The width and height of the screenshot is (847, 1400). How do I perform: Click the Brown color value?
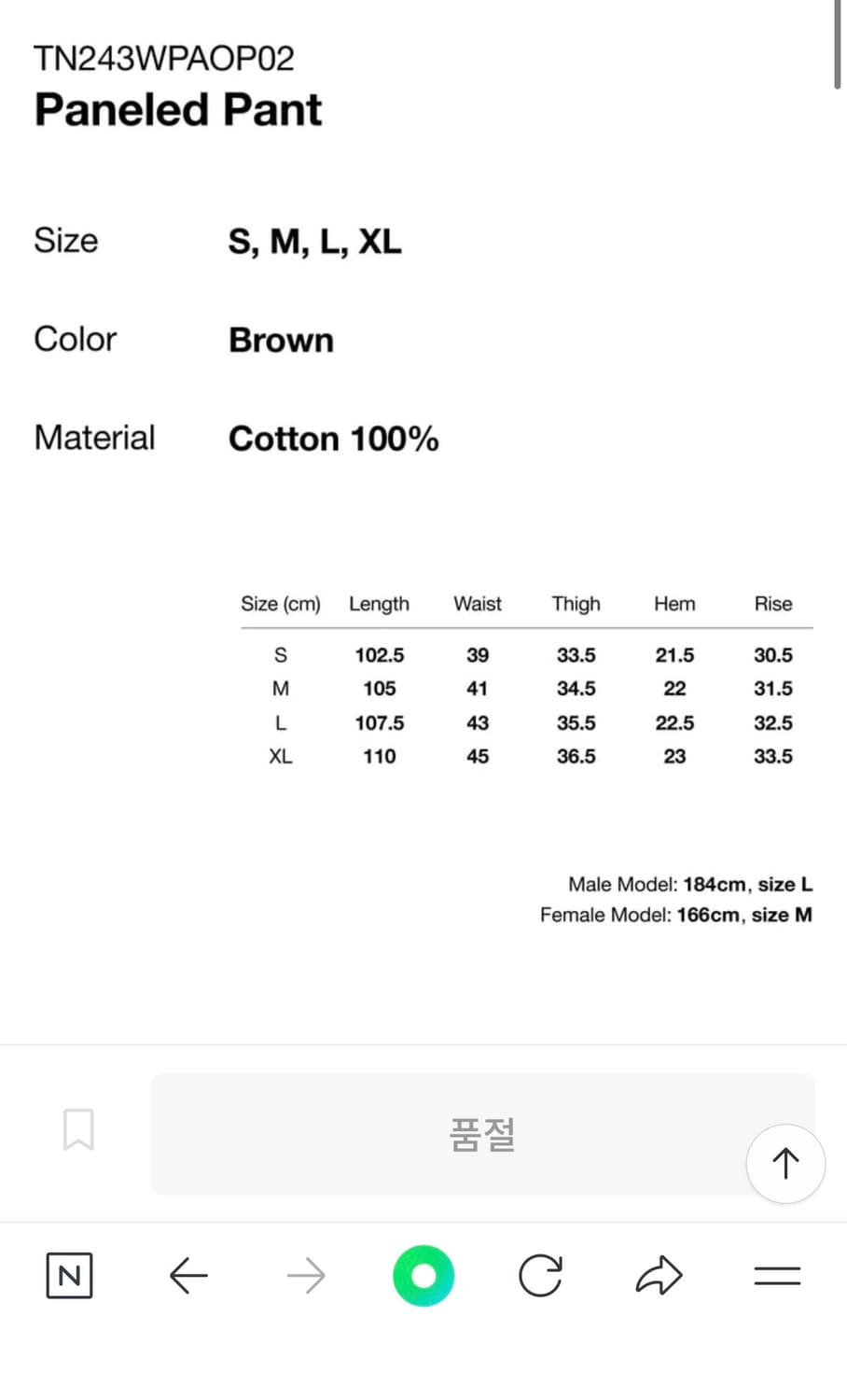click(281, 340)
